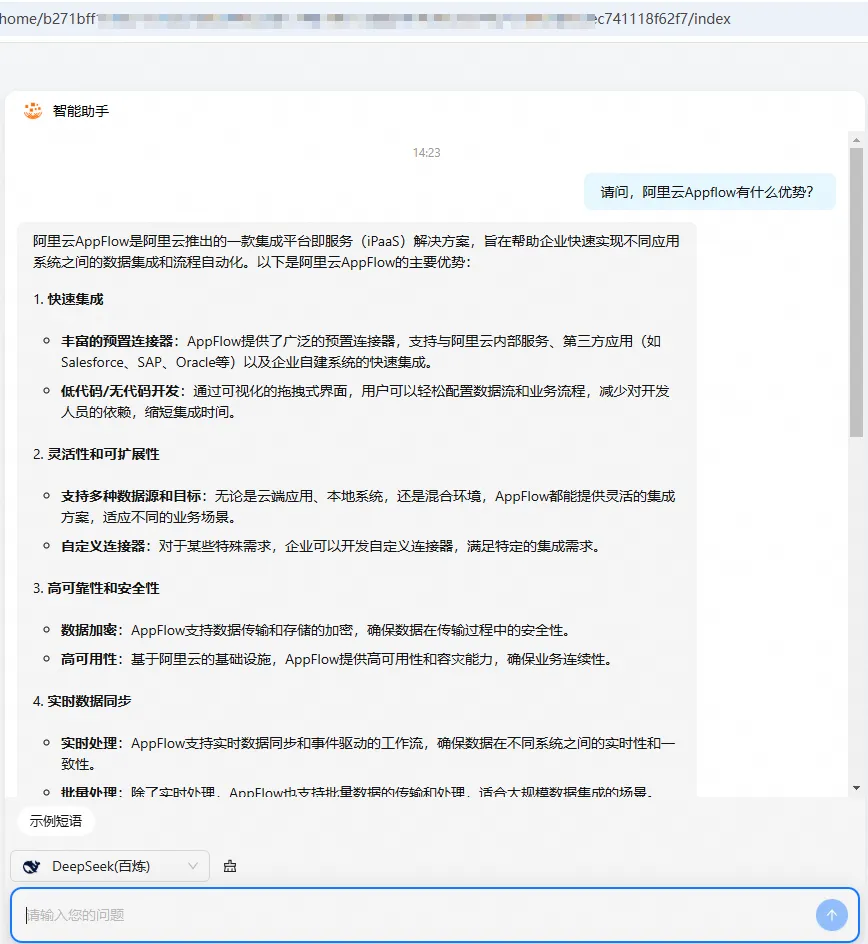868x944 pixels.
Task: Click the bold text 自定义连接器
Action: click(x=103, y=546)
